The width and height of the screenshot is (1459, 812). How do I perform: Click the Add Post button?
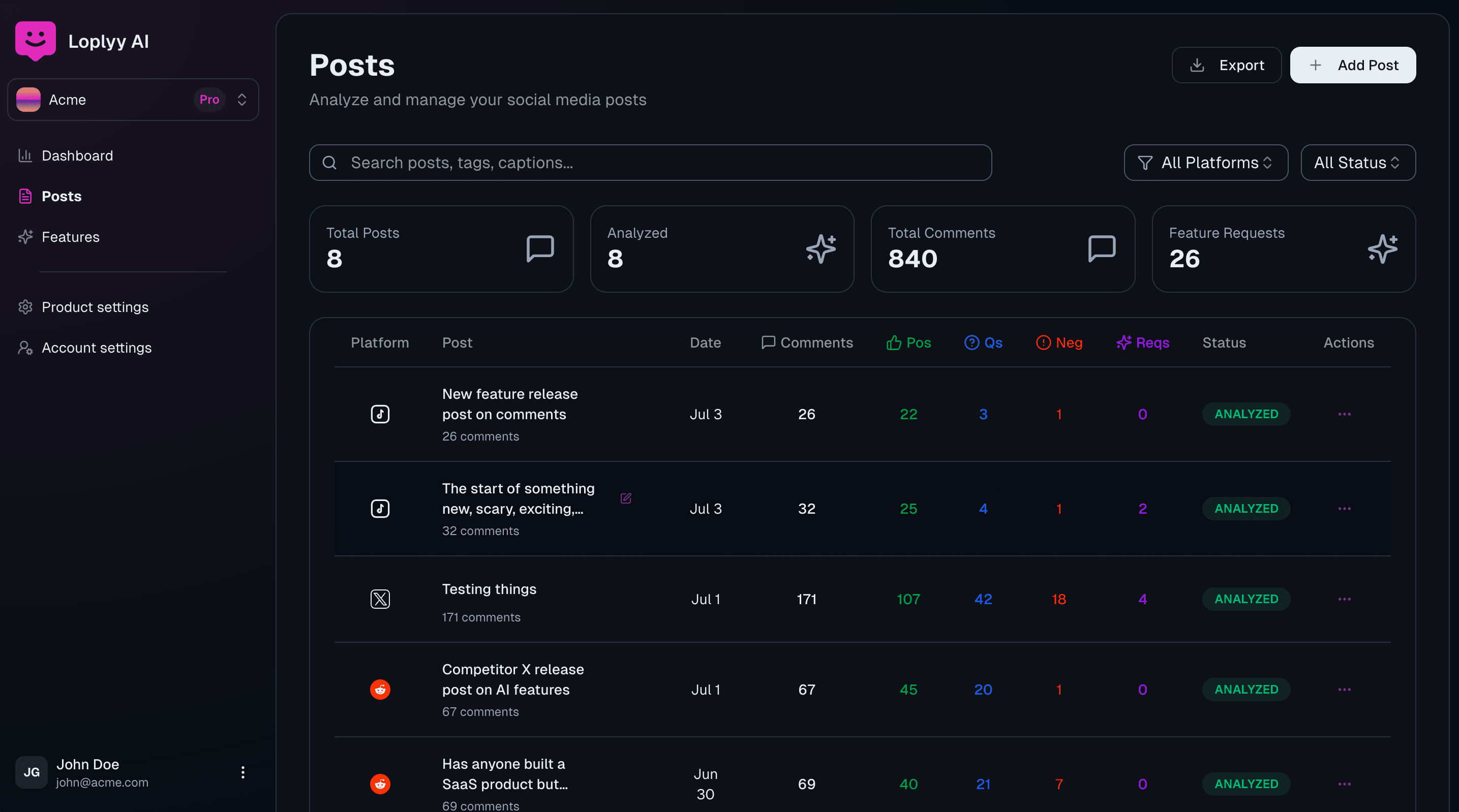pyautogui.click(x=1353, y=66)
